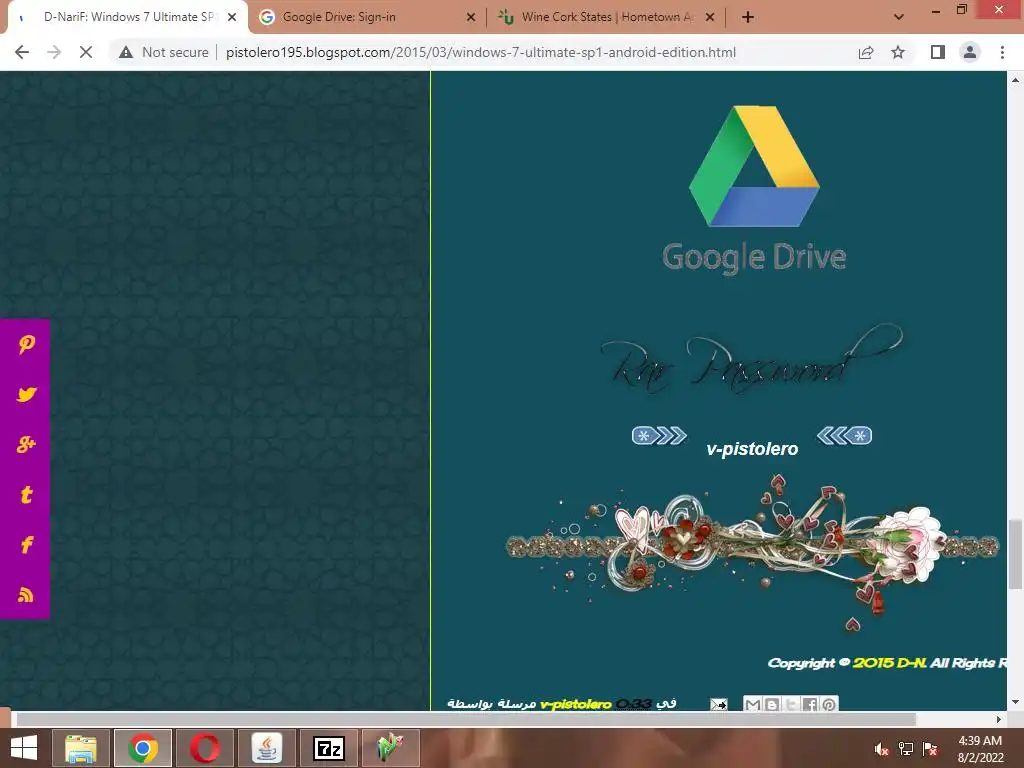Open a new tab
Viewport: 1024px width, 768px height.
pos(748,17)
